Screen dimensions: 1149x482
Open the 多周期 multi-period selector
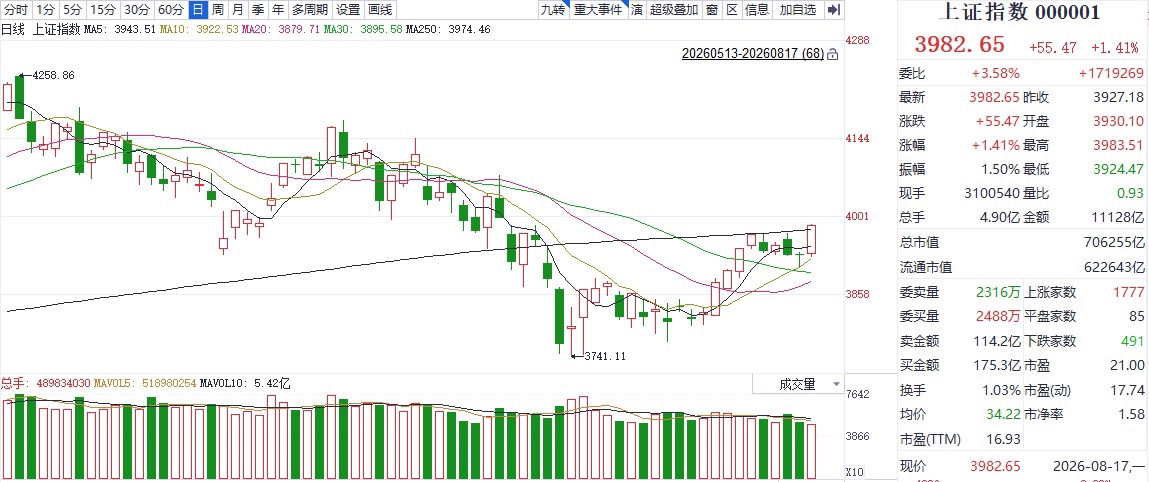click(x=310, y=10)
